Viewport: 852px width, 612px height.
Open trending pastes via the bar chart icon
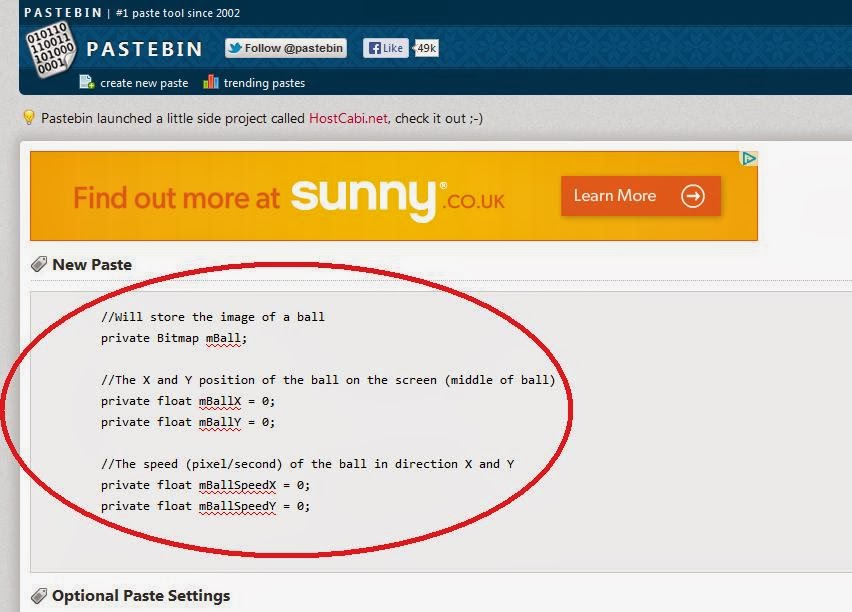pos(213,83)
